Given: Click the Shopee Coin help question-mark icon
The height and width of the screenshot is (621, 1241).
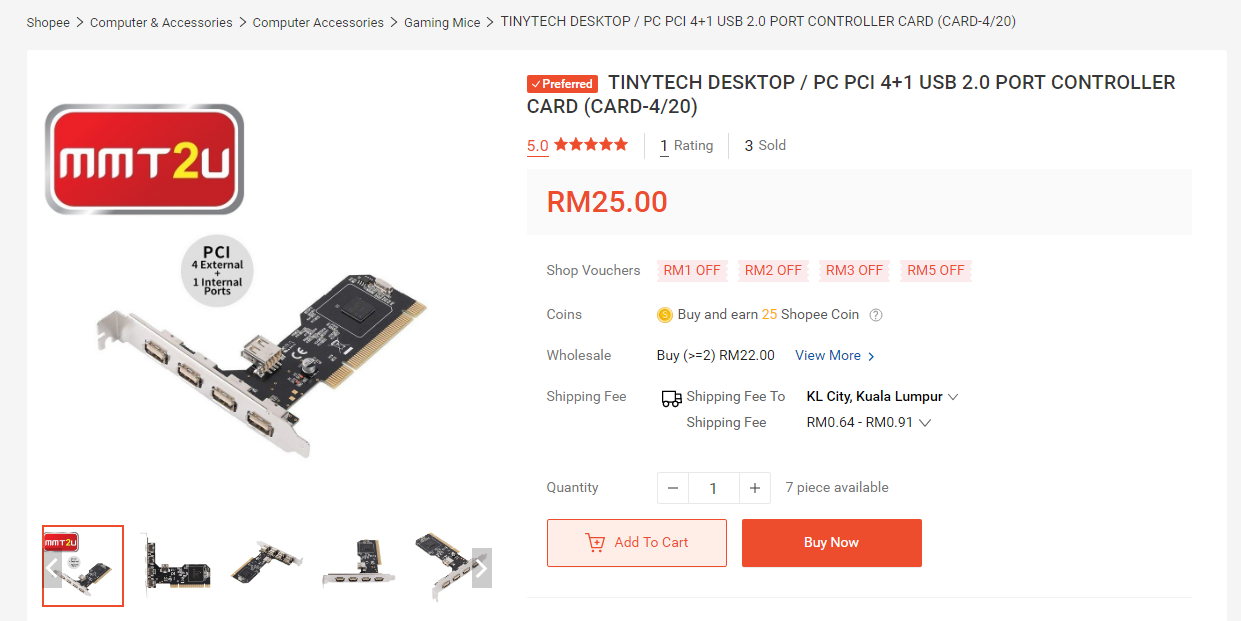Looking at the screenshot, I should [x=876, y=315].
